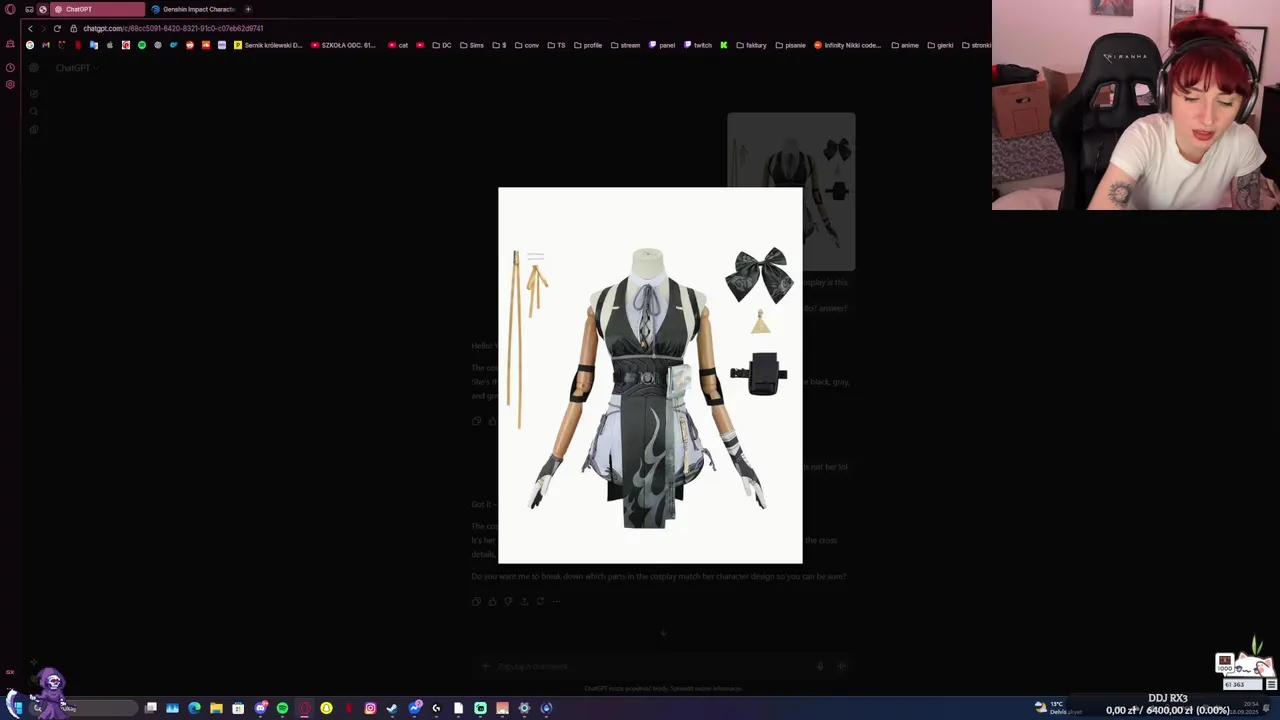1280x720 pixels.
Task: Open the Spotify bookmark in bookmarks bar
Action: tap(141, 45)
